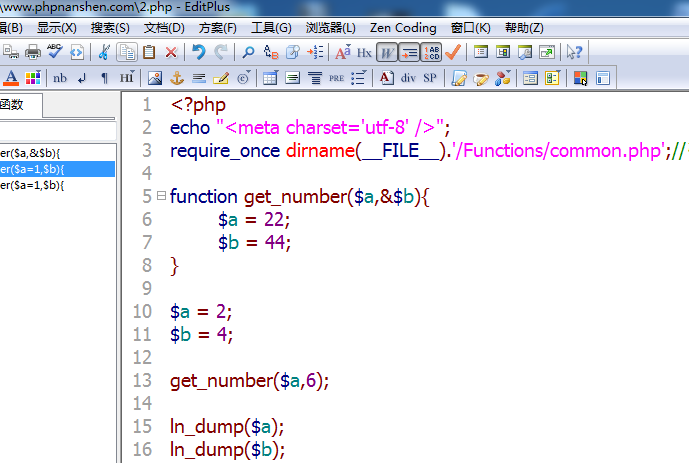Open the Hx hex viewer
Viewport: 689px width, 463px height.
click(x=364, y=53)
